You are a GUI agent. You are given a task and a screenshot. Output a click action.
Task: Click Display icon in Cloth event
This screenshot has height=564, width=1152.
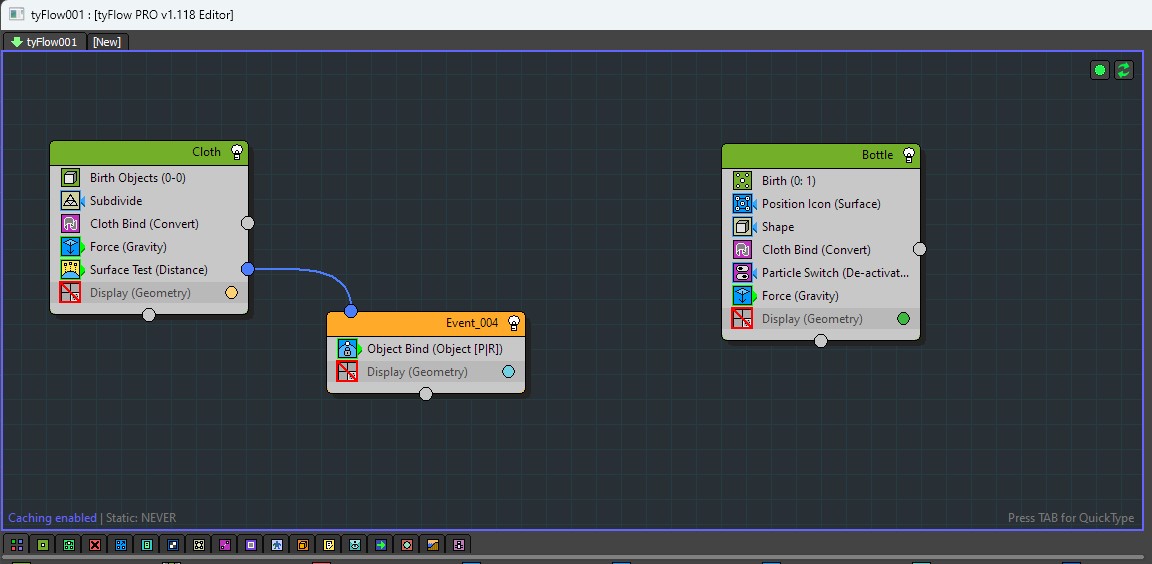71,292
